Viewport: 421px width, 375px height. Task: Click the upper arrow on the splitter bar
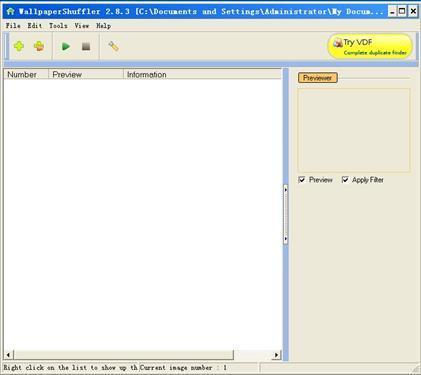tap(285, 190)
